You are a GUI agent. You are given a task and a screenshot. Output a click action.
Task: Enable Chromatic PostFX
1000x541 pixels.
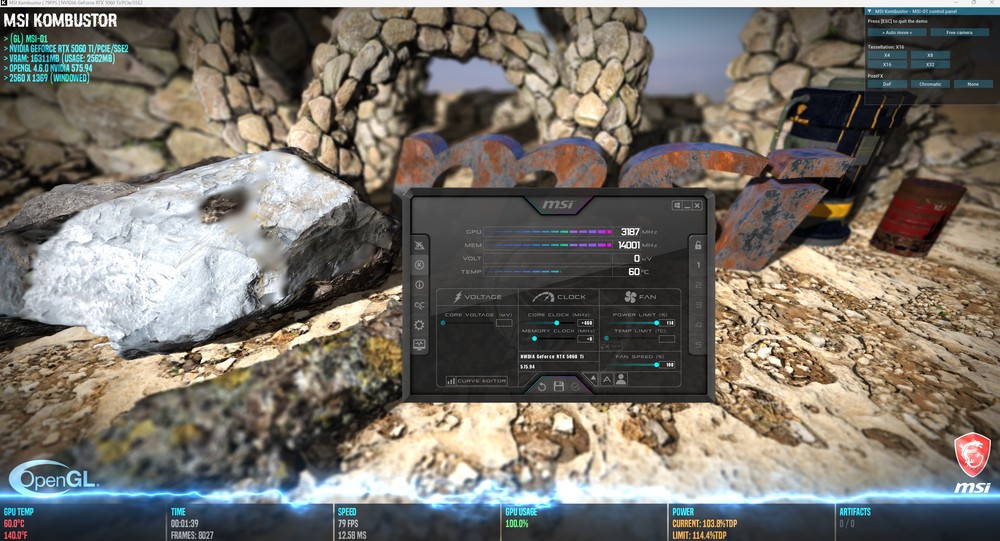point(930,84)
